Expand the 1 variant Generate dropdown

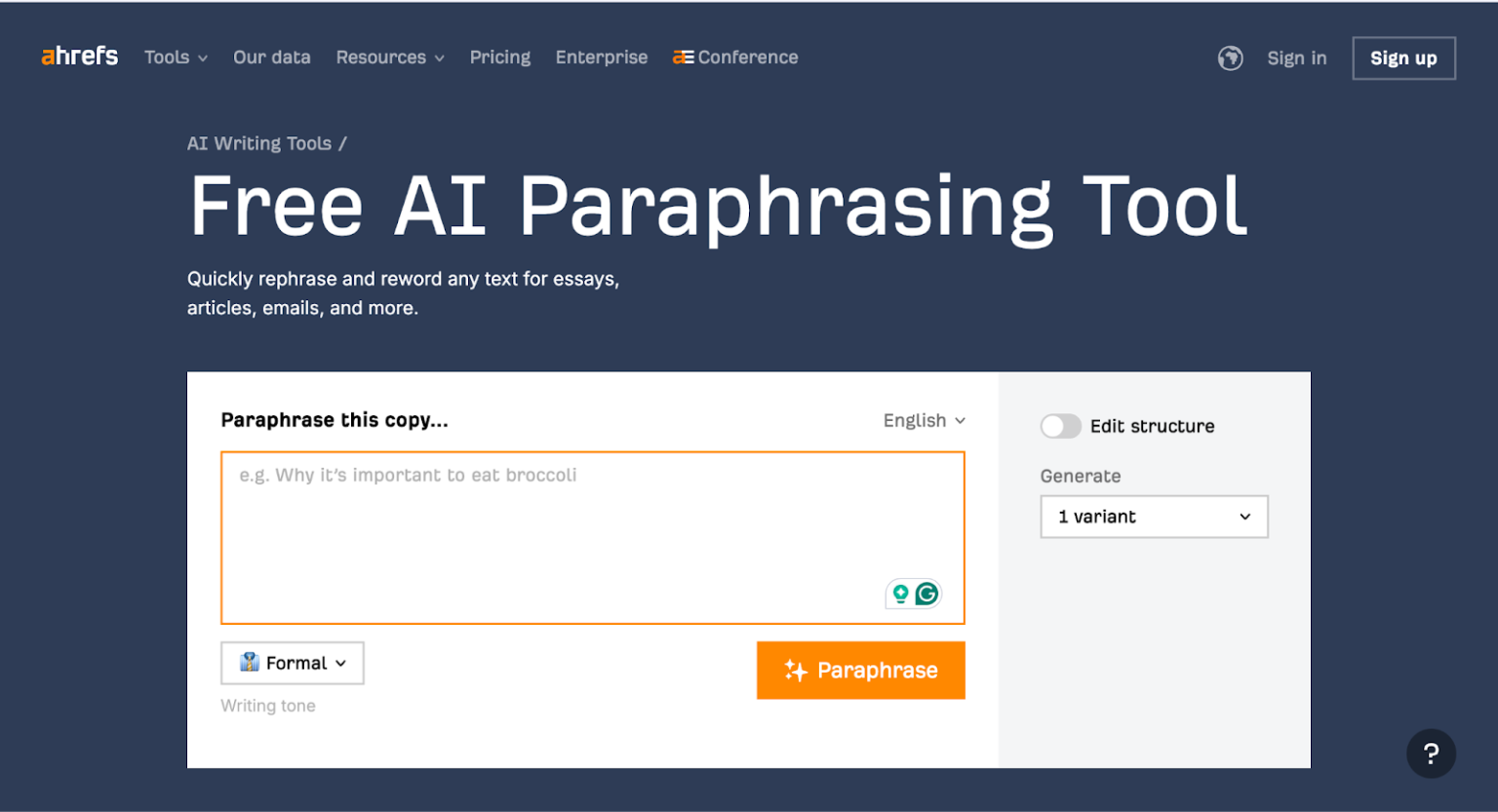(x=1154, y=517)
